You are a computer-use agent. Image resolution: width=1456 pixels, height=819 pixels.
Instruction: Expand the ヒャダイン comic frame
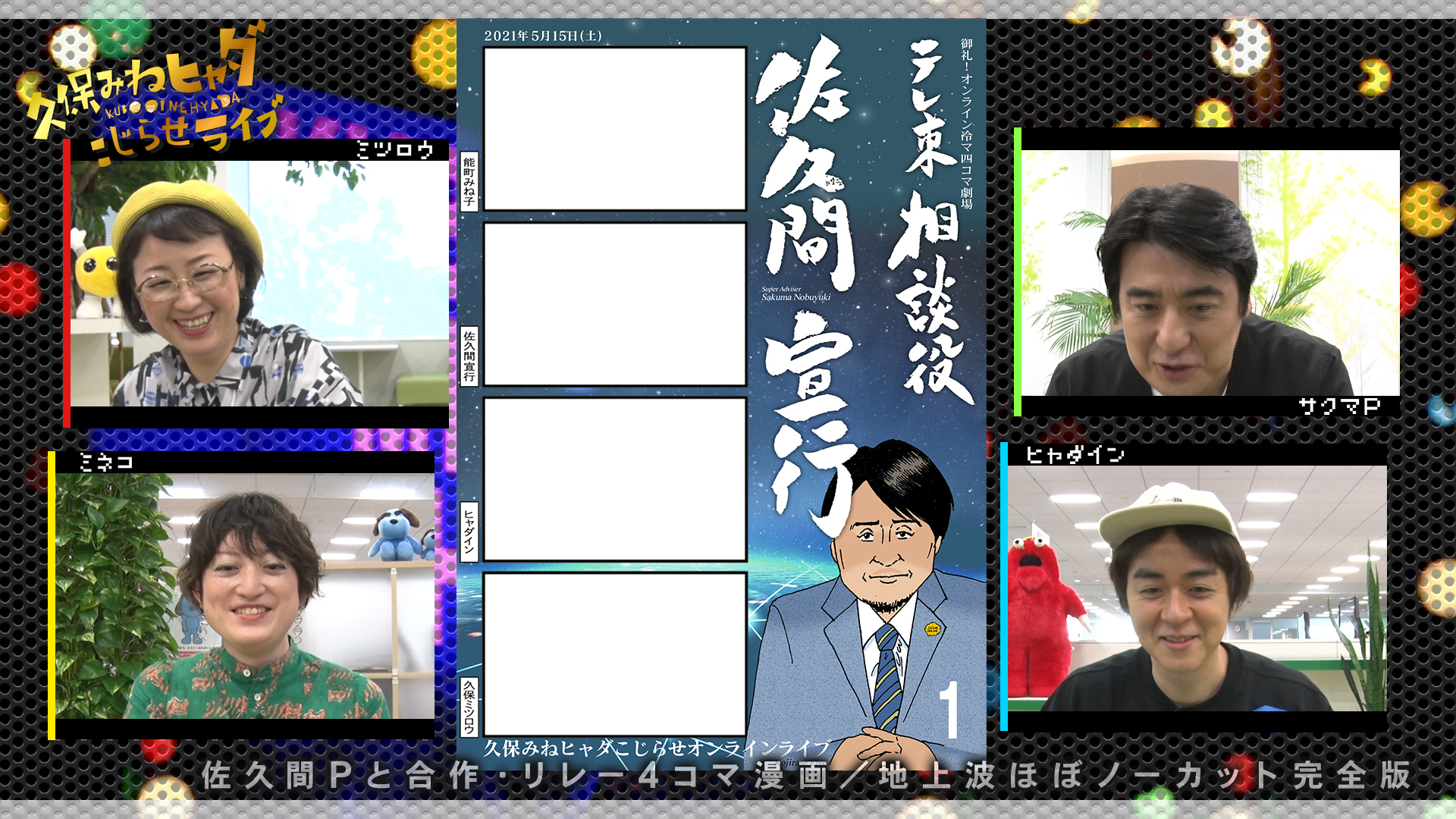pos(614,478)
